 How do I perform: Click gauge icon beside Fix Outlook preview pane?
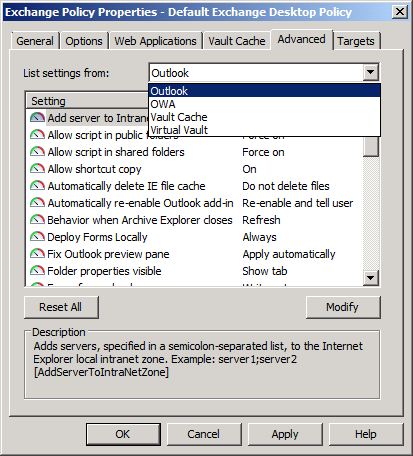37,254
